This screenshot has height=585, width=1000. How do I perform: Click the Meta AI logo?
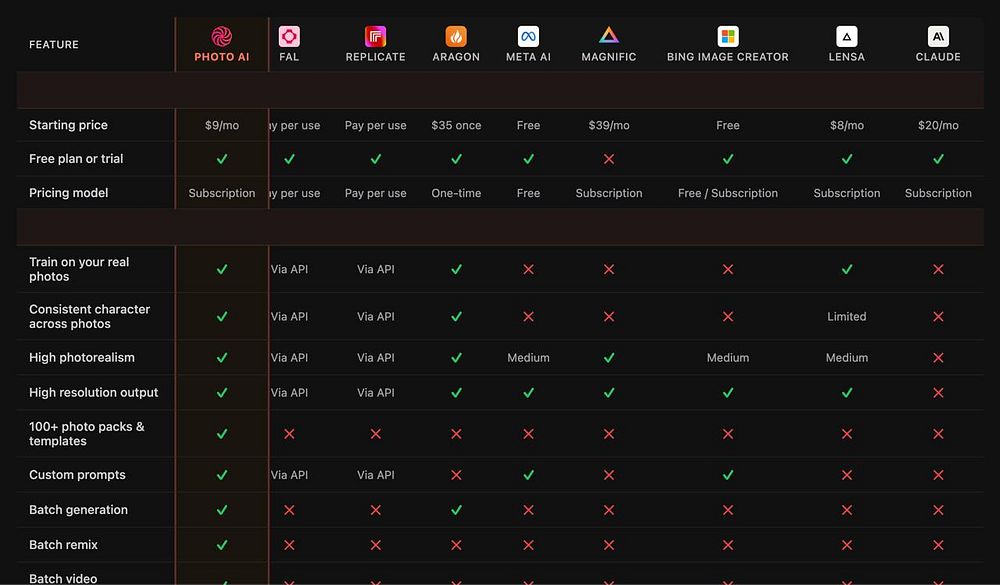tap(528, 36)
